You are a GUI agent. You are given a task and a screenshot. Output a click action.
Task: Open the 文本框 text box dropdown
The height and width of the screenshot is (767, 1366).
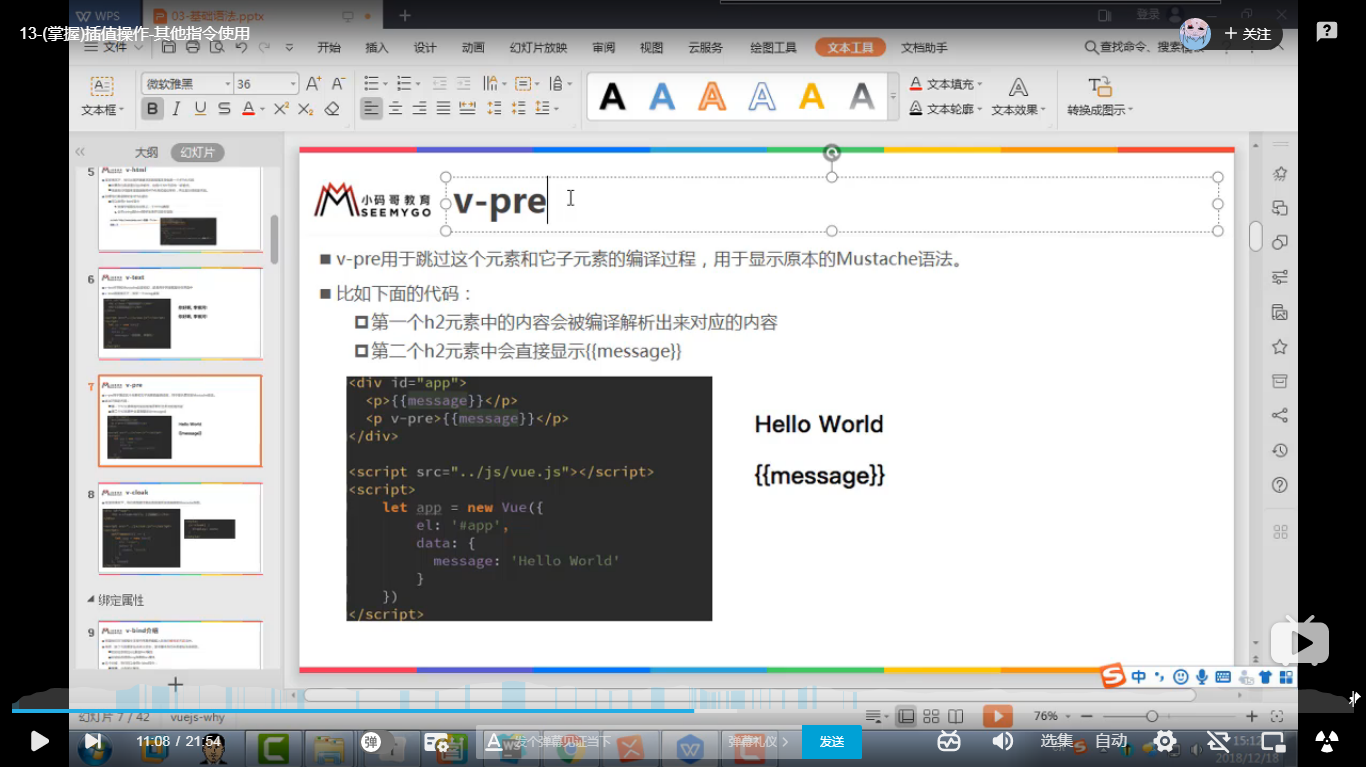103,111
